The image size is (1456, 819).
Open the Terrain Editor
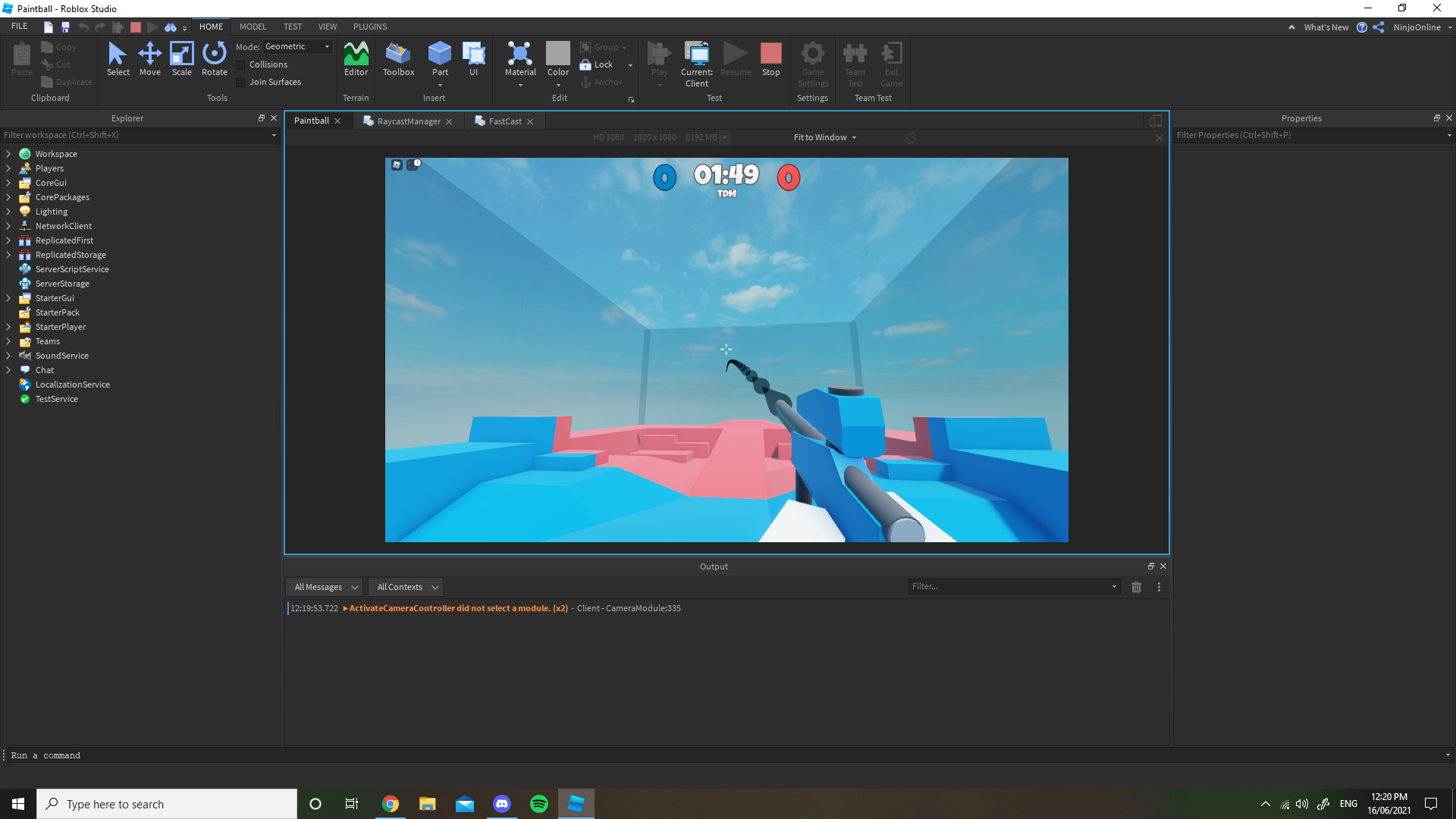tap(356, 58)
